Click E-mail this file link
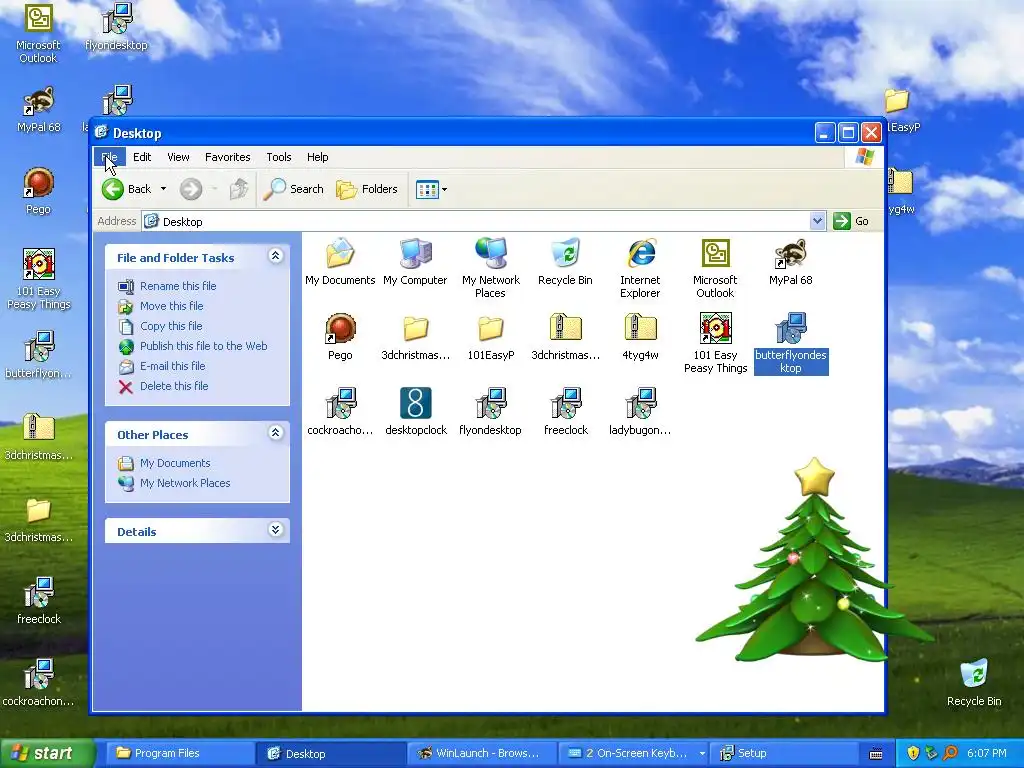The height and width of the screenshot is (768, 1024). 172,366
